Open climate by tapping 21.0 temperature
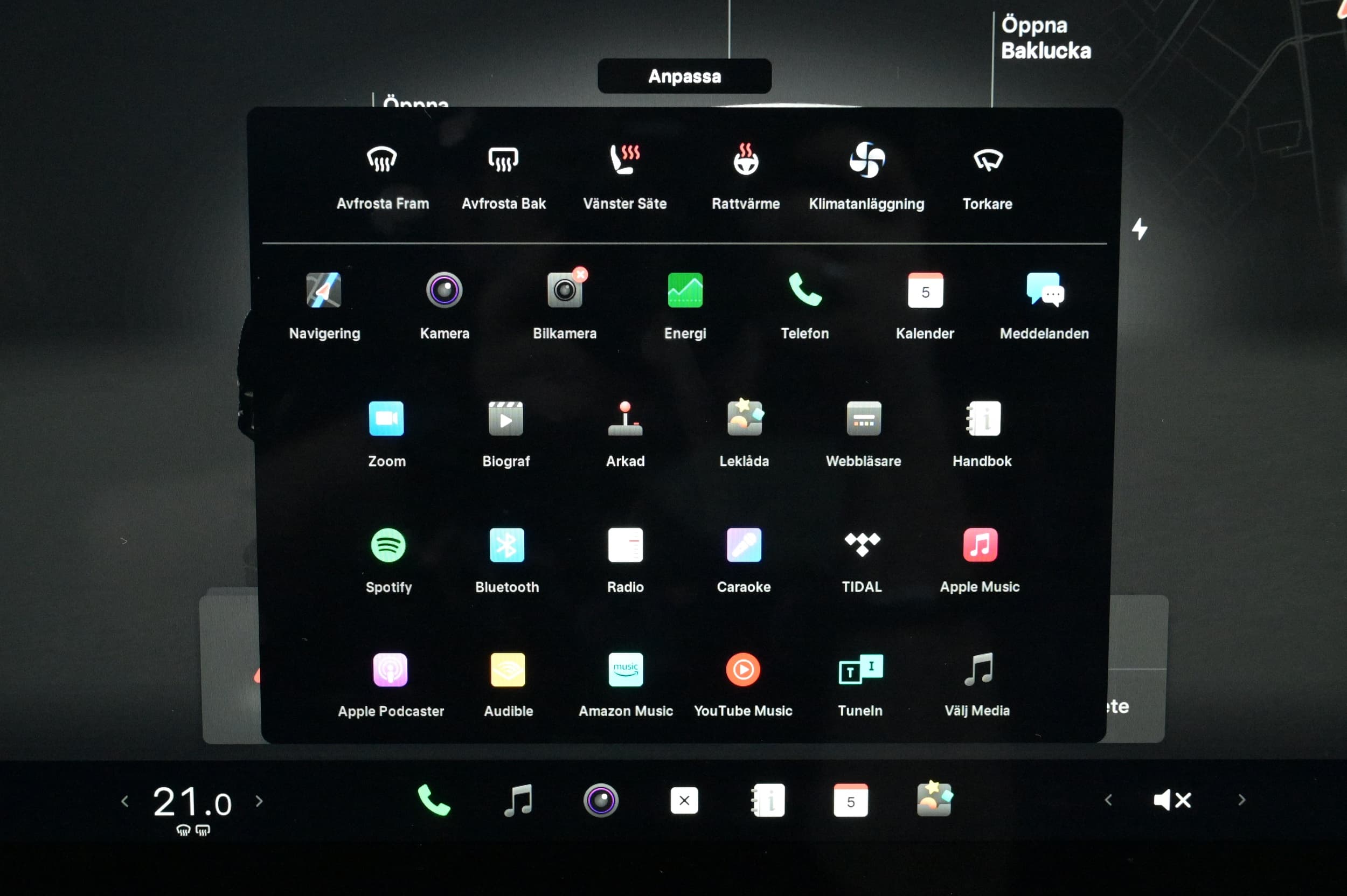This screenshot has height=896, width=1347. (x=192, y=802)
